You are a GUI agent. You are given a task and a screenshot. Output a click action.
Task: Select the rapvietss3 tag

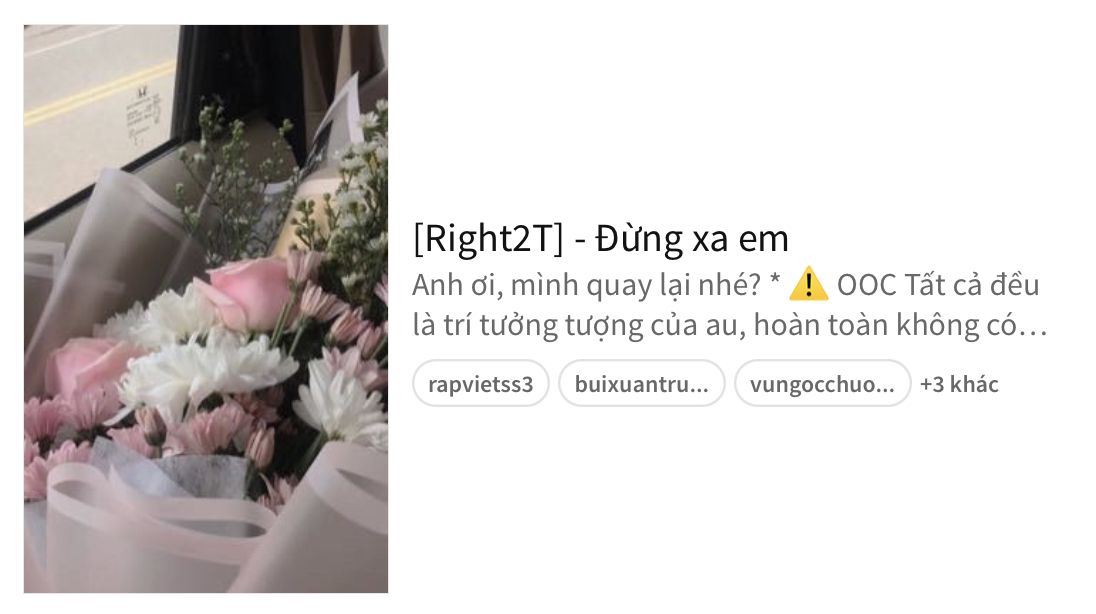480,383
